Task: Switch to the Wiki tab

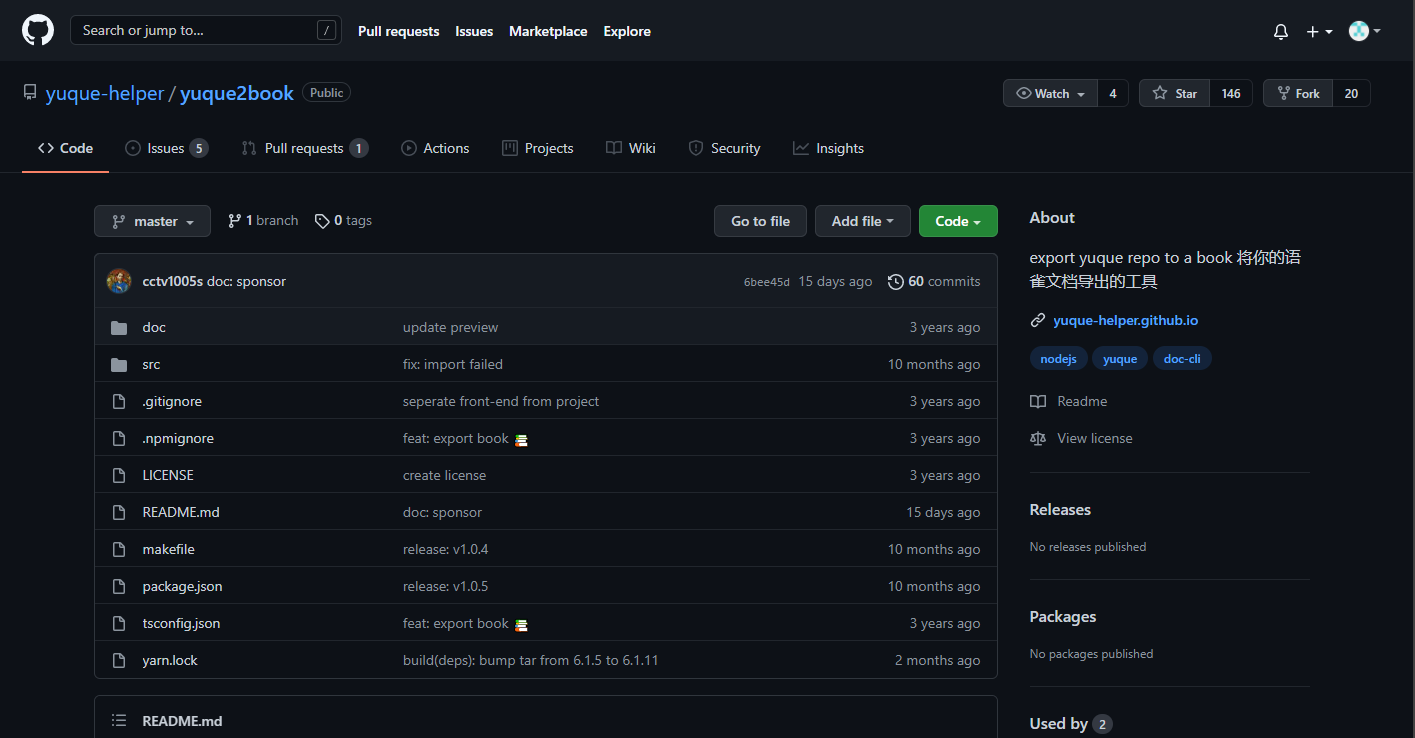Action: click(631, 148)
